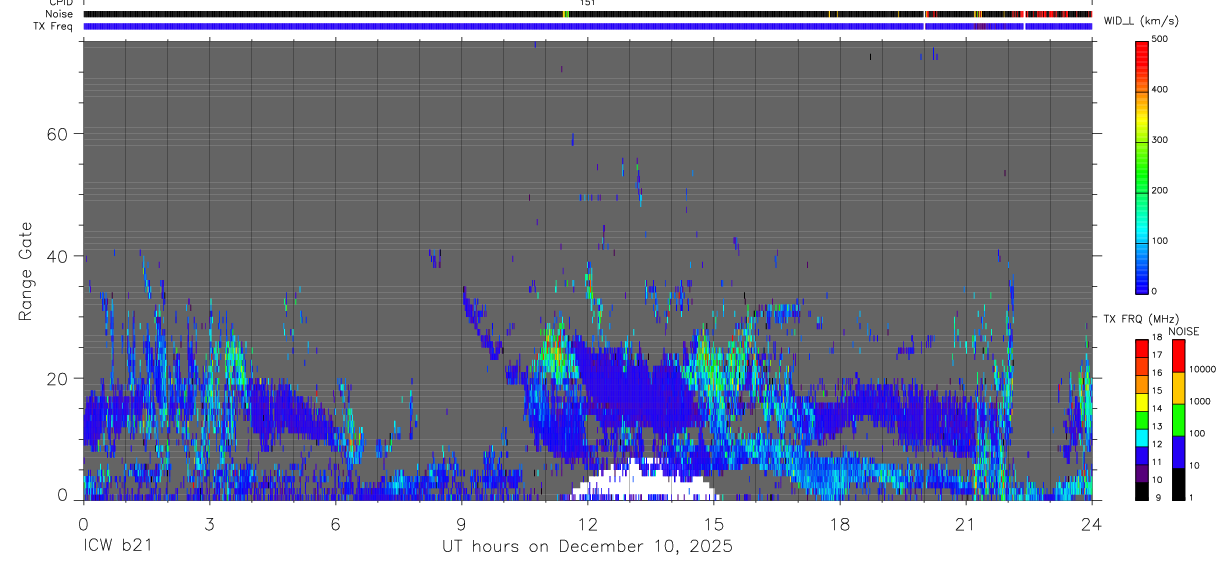Viewport: 1228px width, 567px height.
Task: Click the 15 tick on the UT hours axis
Action: pos(714,524)
